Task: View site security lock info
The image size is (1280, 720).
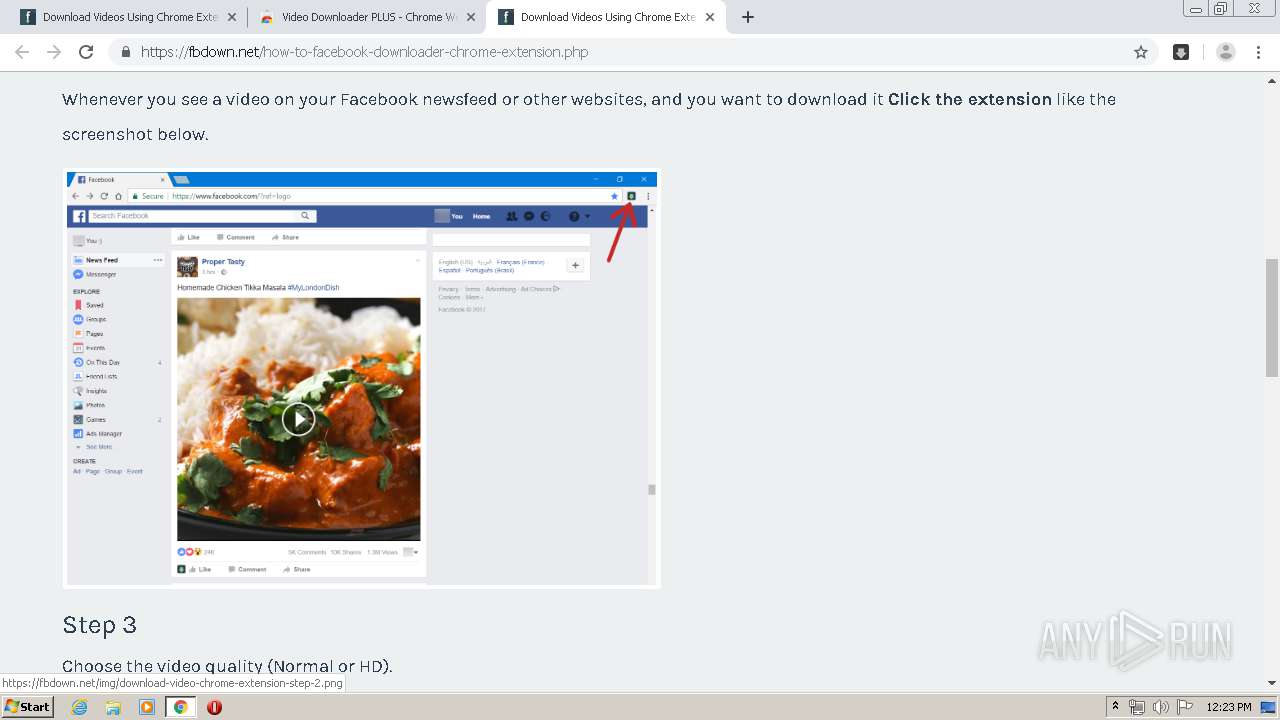Action: click(125, 52)
